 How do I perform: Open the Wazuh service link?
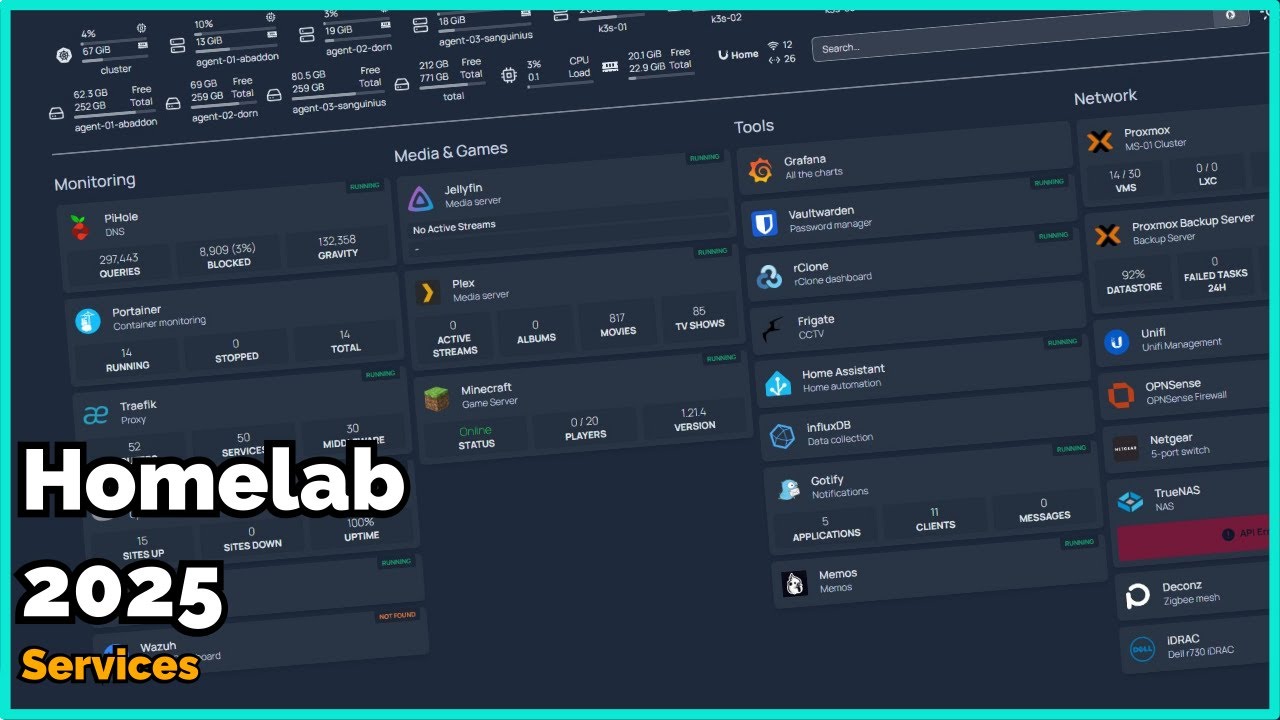[x=158, y=647]
